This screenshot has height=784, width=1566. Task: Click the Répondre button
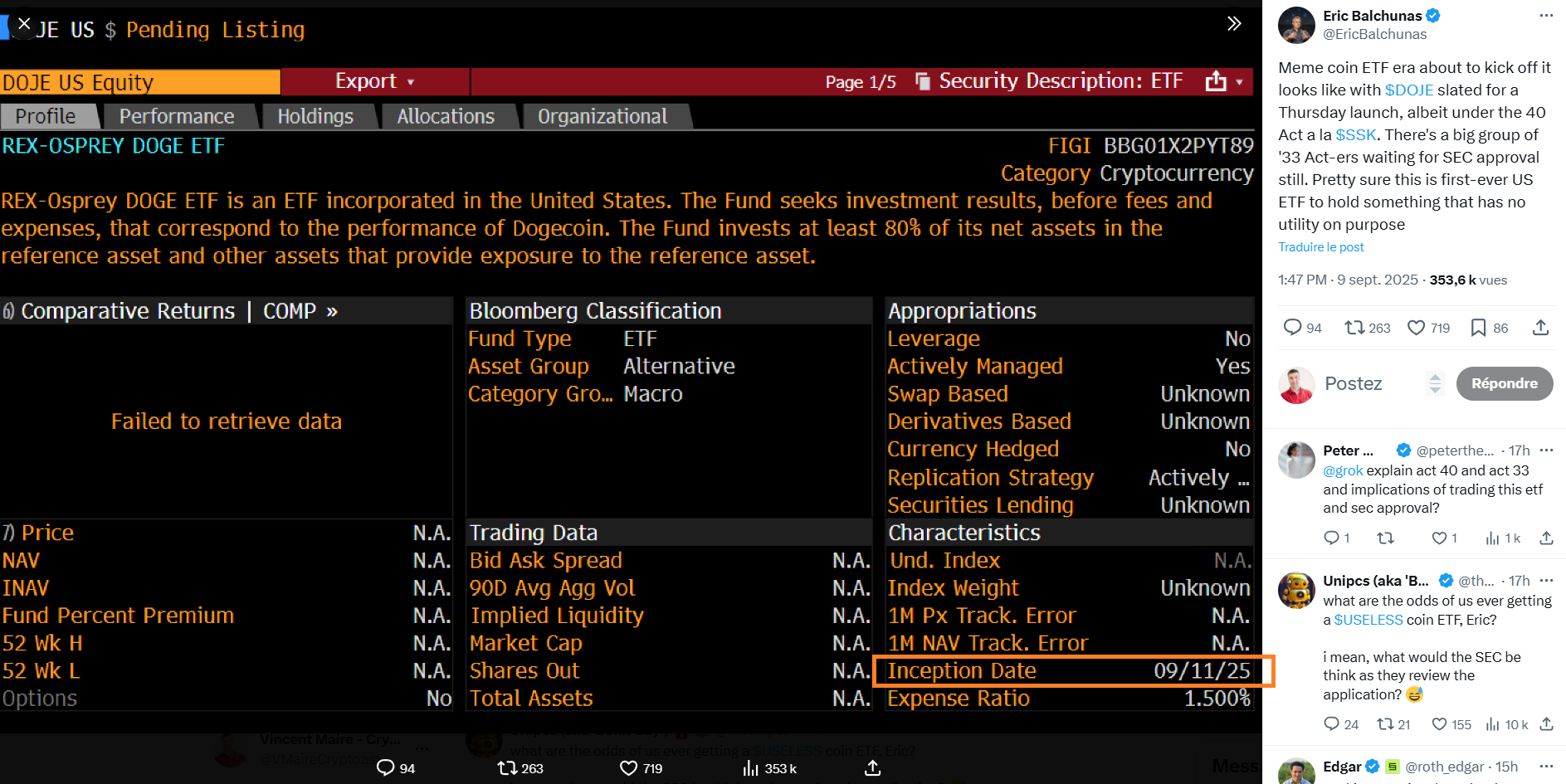[x=1504, y=383]
